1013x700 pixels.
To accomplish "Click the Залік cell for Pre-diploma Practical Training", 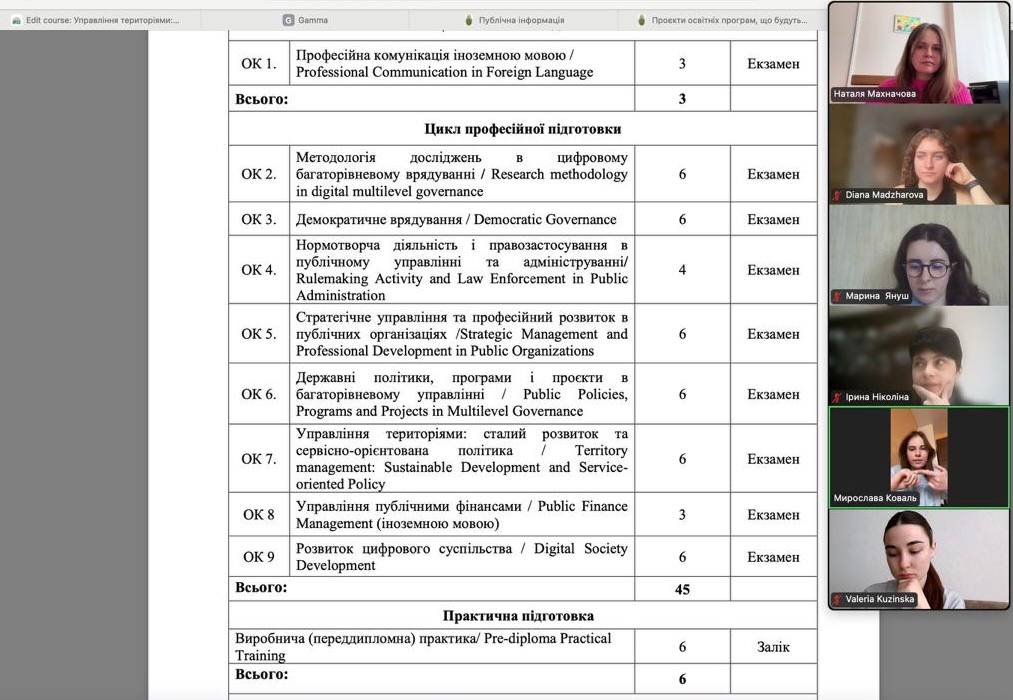I will point(773,647).
